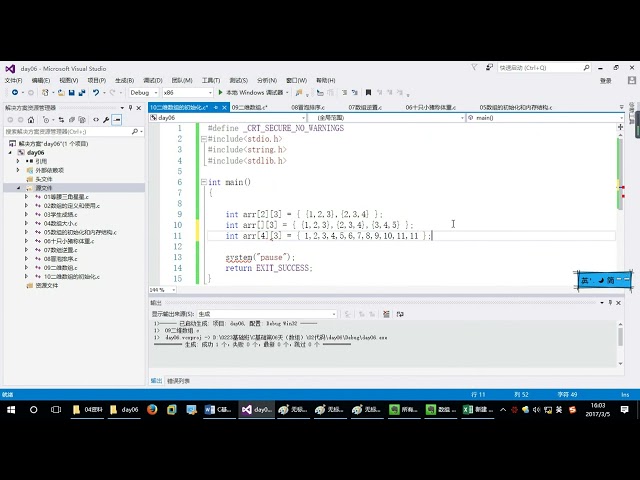Screen dimensions: 640x480
Task: Select 01 source file in Solution Explorer
Action: coord(66,197)
